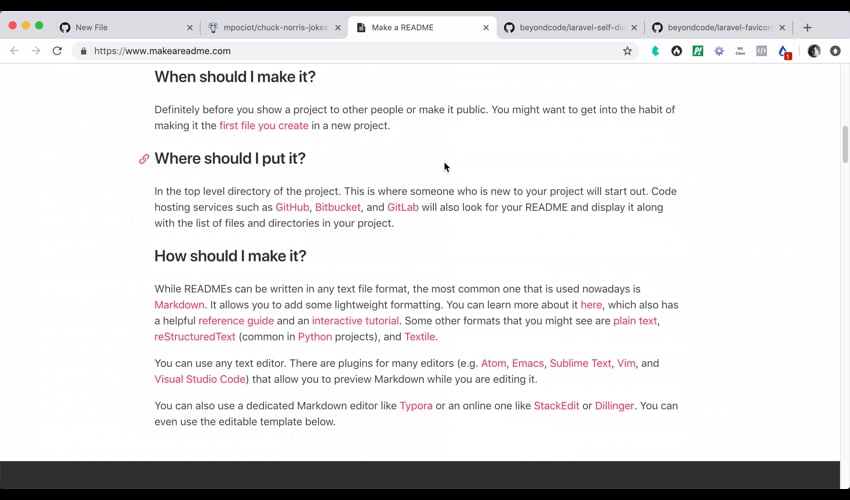Open the interactive tutorial link

coord(355,320)
